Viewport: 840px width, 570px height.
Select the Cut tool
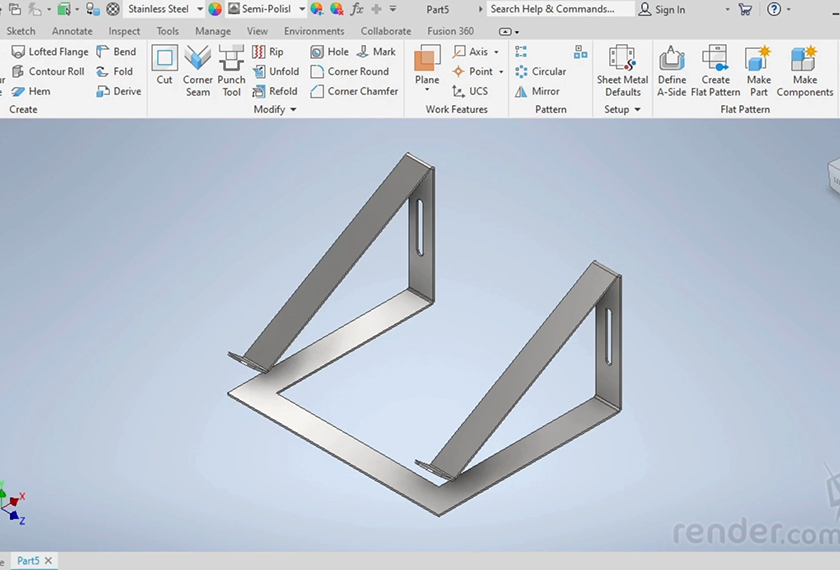(164, 66)
